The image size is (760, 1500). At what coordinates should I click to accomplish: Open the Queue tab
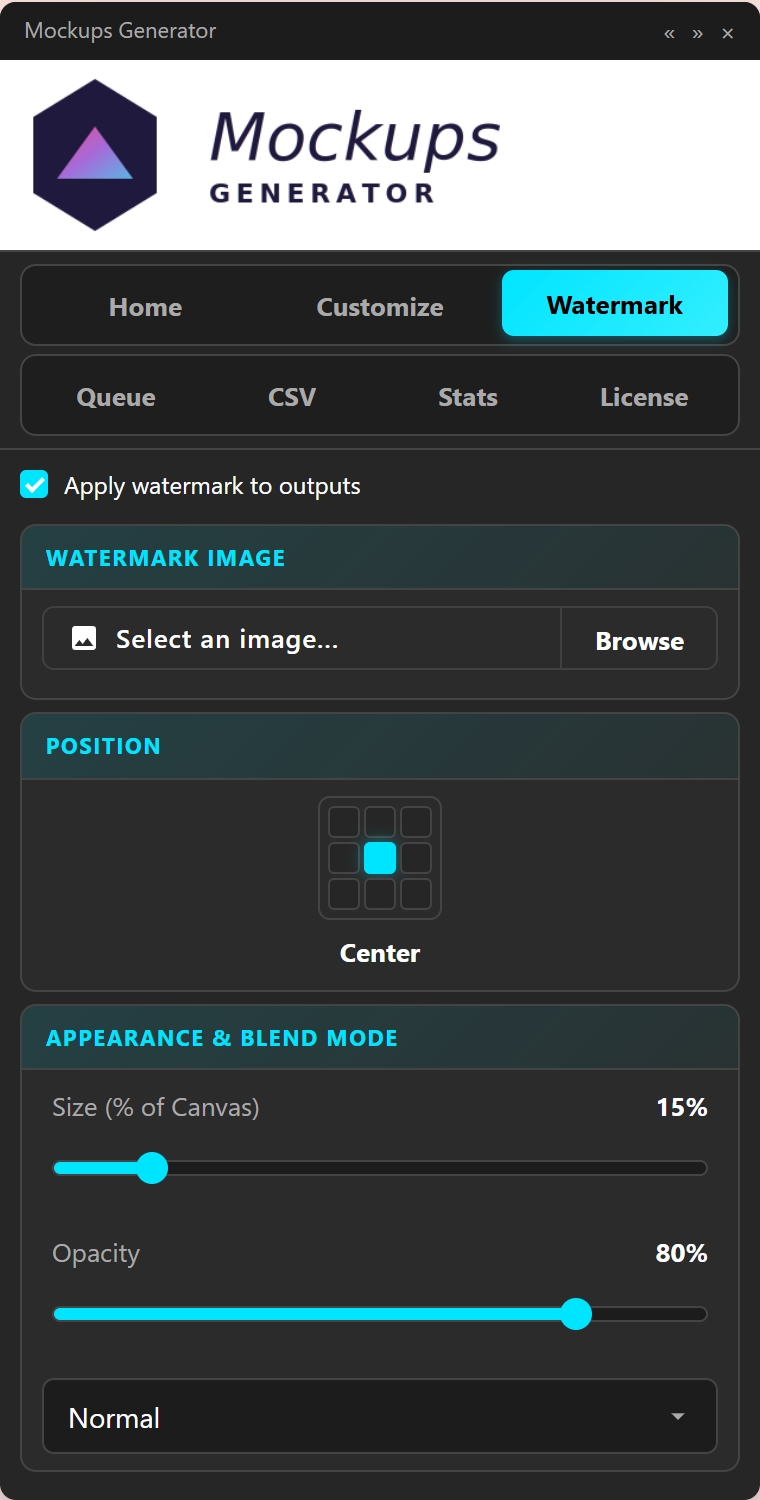(x=116, y=396)
